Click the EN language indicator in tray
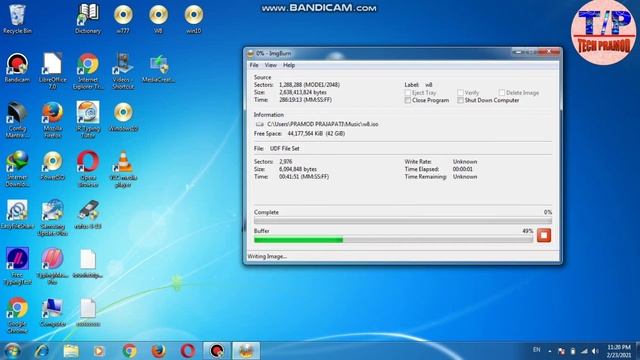This screenshot has width=640, height=360. point(536,350)
